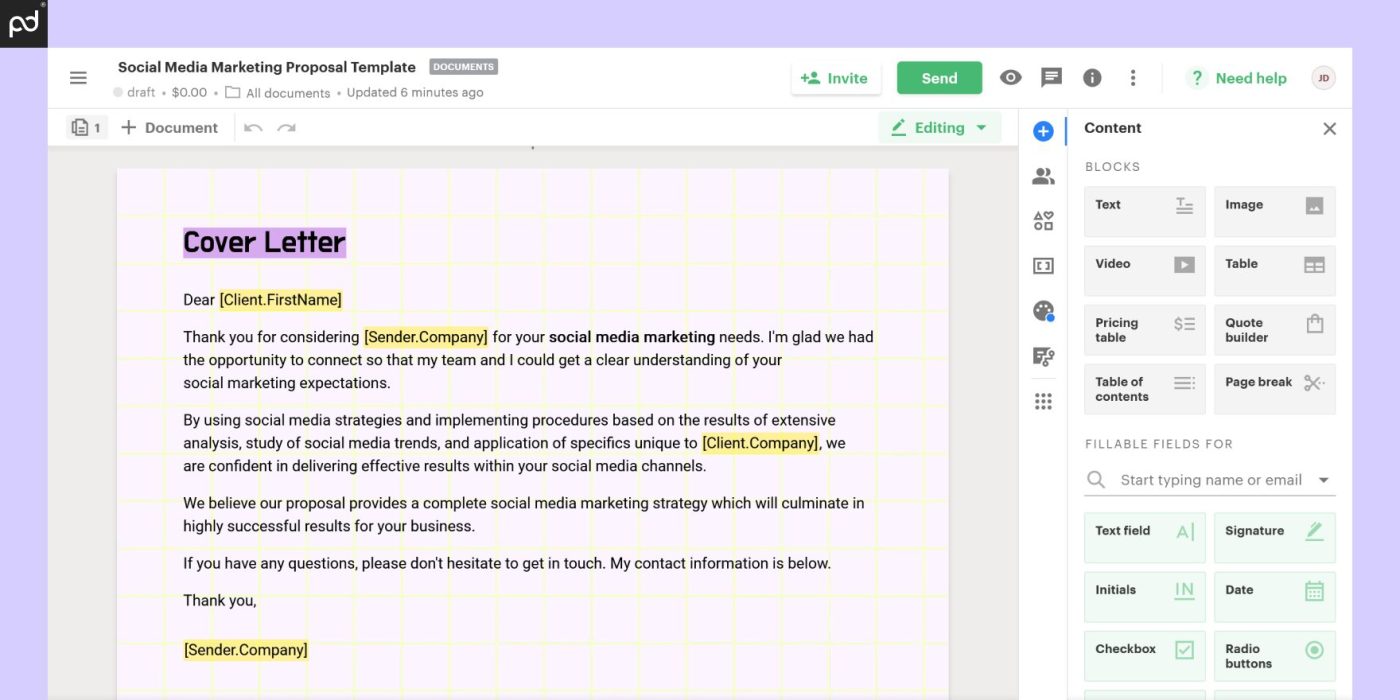Preview the document with the eye icon
The image size is (1400, 700).
click(x=1010, y=77)
